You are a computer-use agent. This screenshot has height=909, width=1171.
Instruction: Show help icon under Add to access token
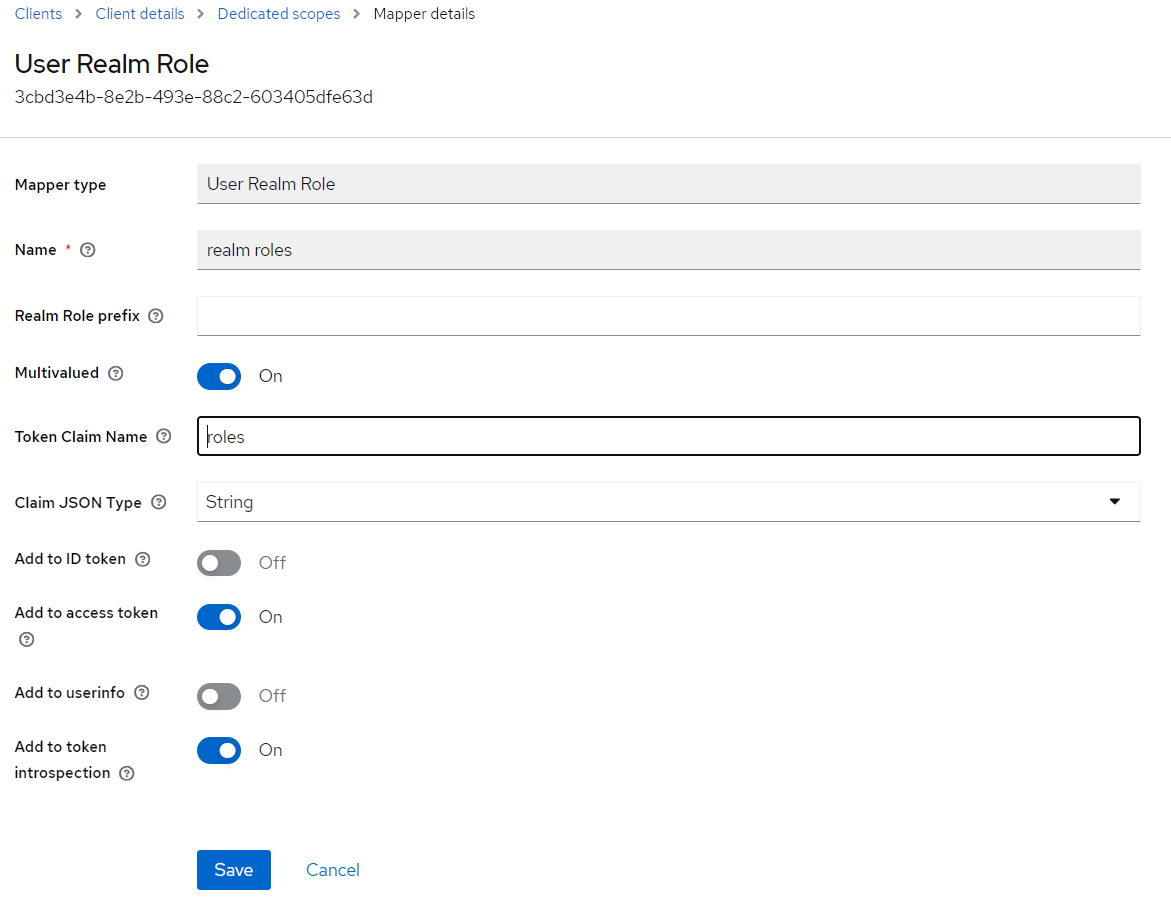click(27, 639)
